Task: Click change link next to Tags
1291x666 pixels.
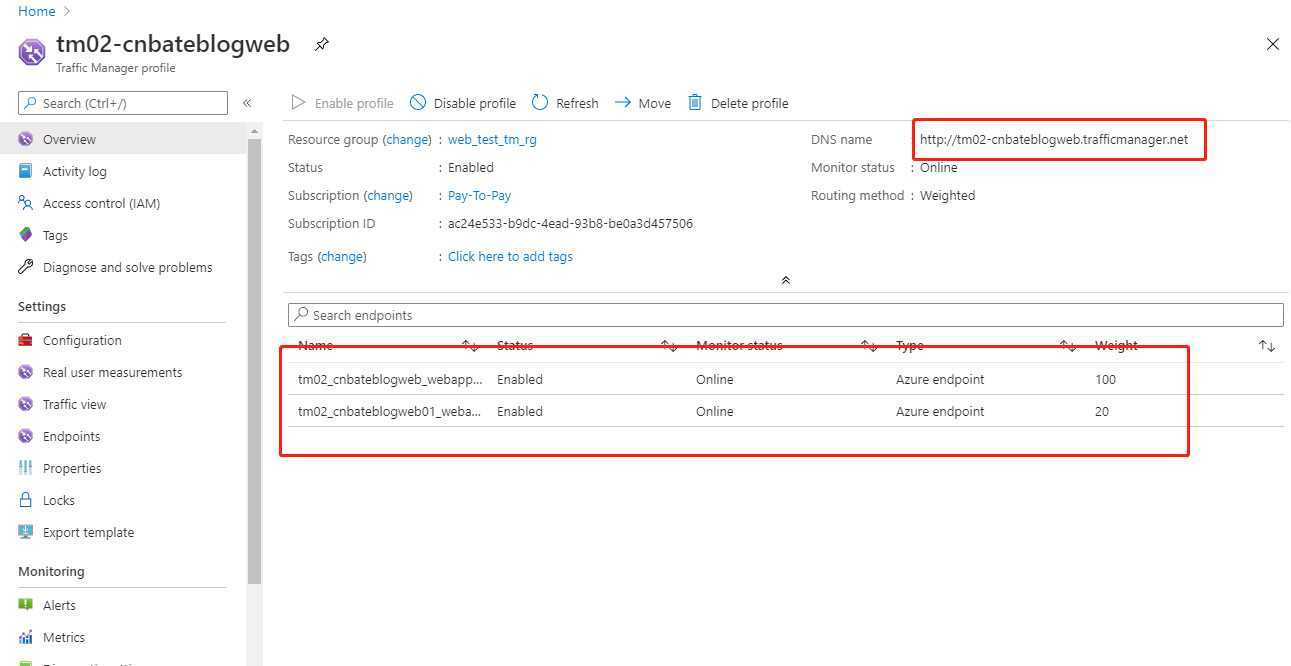Action: tap(342, 257)
